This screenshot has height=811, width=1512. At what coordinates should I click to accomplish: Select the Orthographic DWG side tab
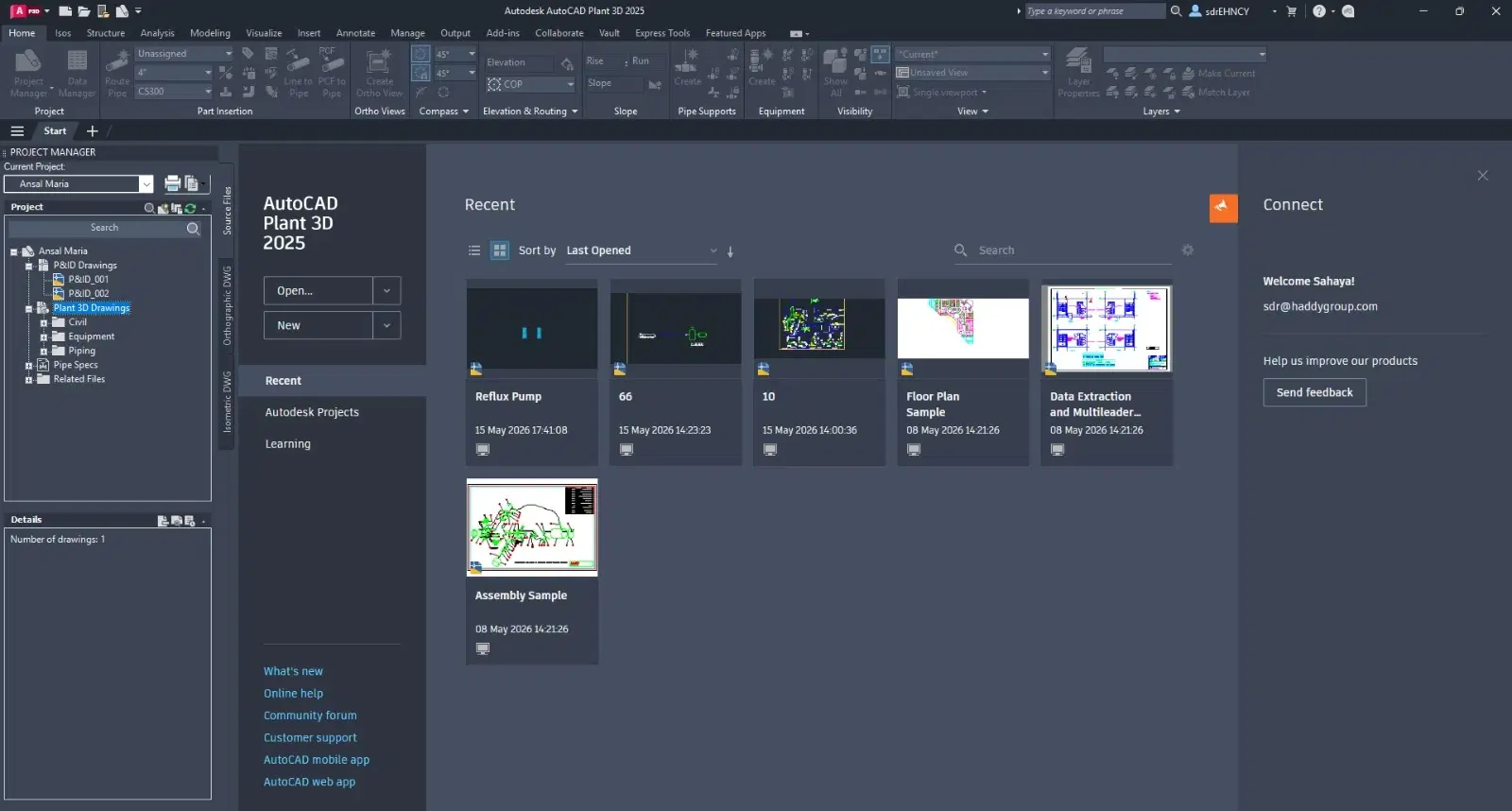coord(227,306)
